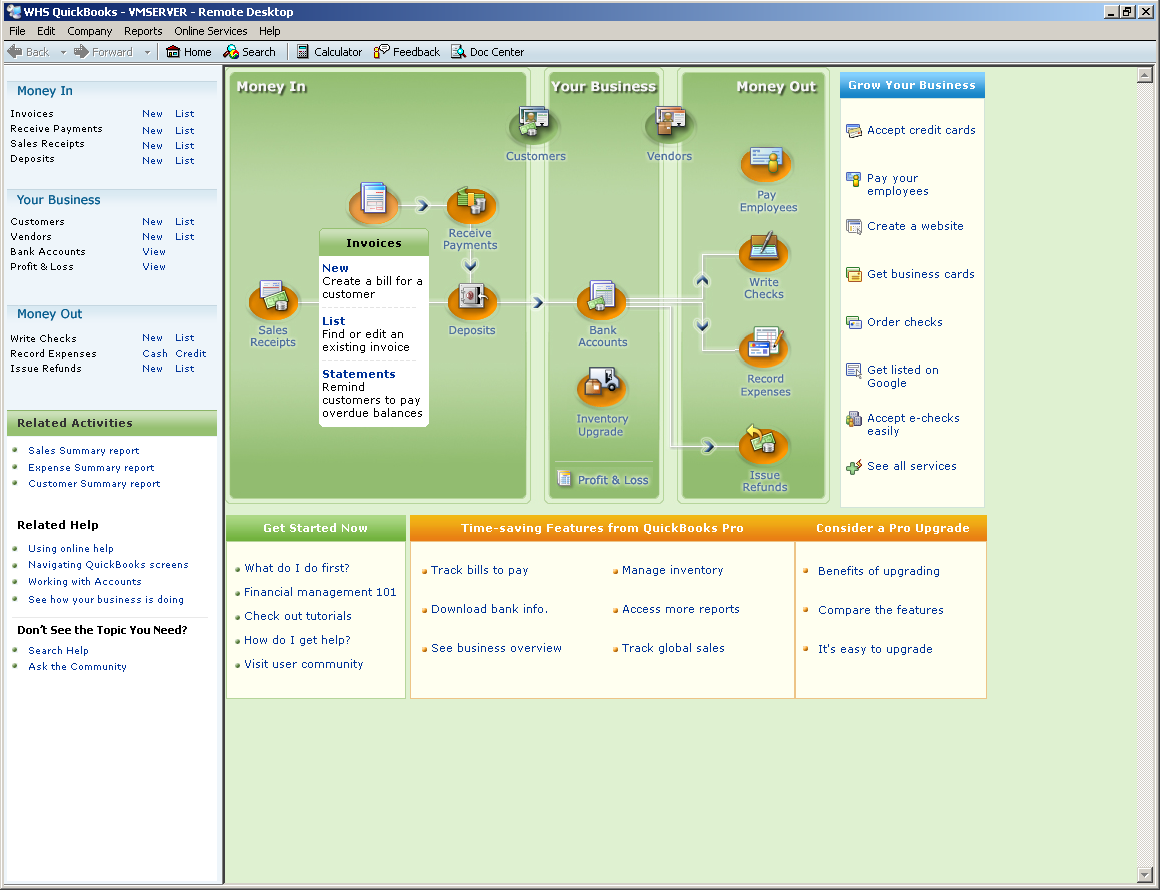Click the Forward navigation button
This screenshot has width=1160, height=890.
click(104, 52)
